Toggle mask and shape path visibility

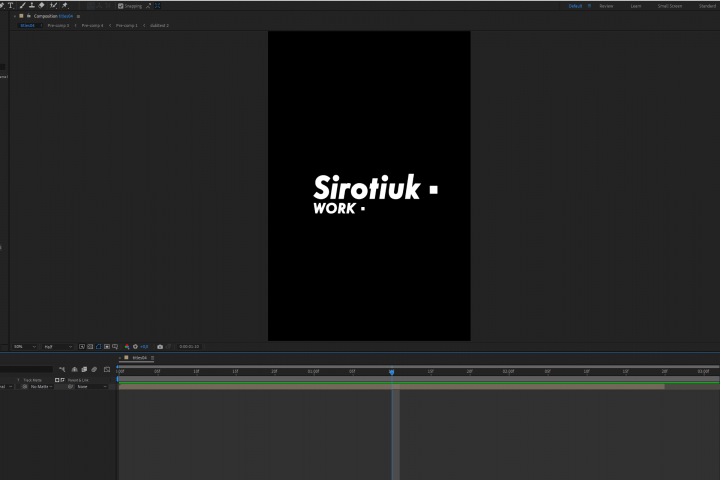98,347
